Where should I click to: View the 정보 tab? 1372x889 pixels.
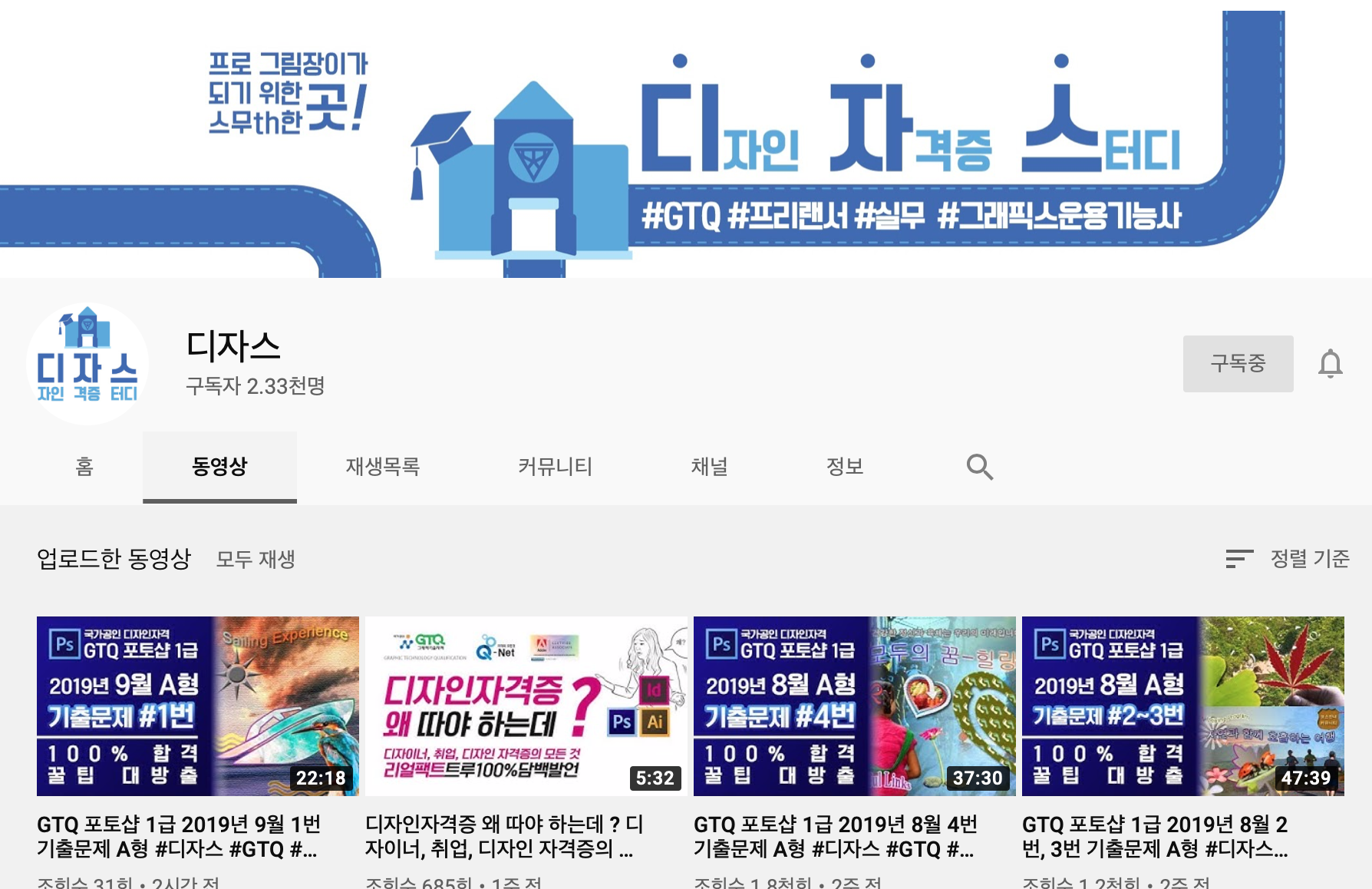(x=844, y=467)
